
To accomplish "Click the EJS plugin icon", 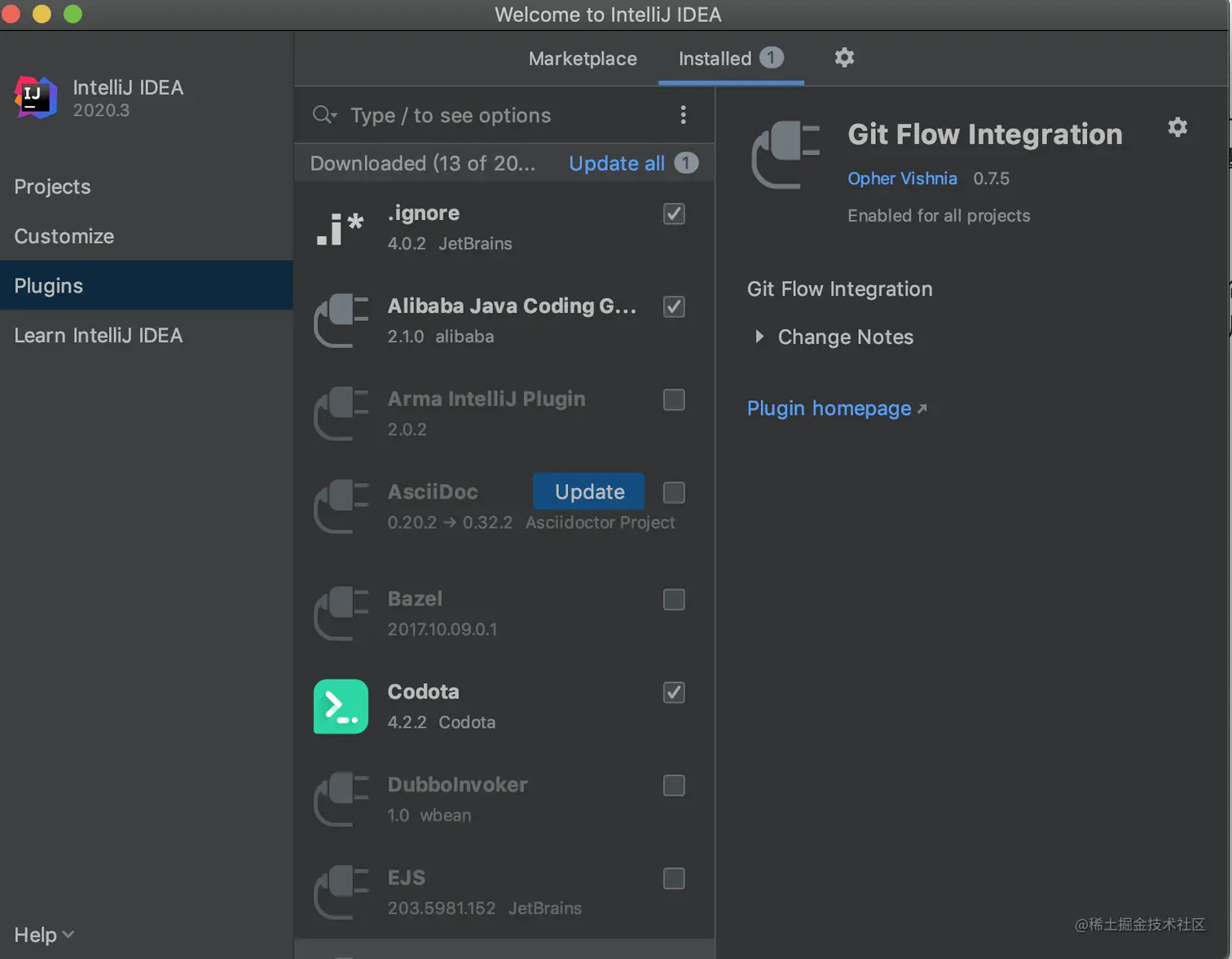I will (x=341, y=892).
